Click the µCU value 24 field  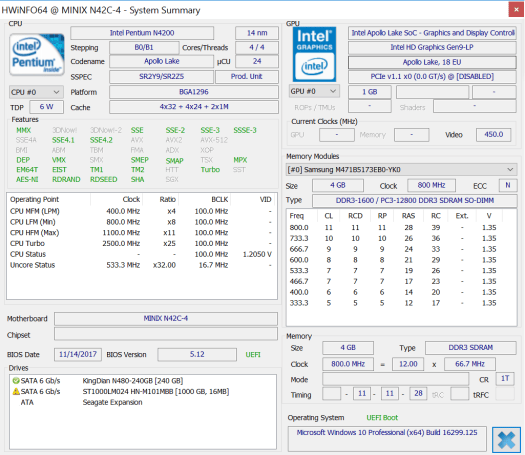(257, 62)
